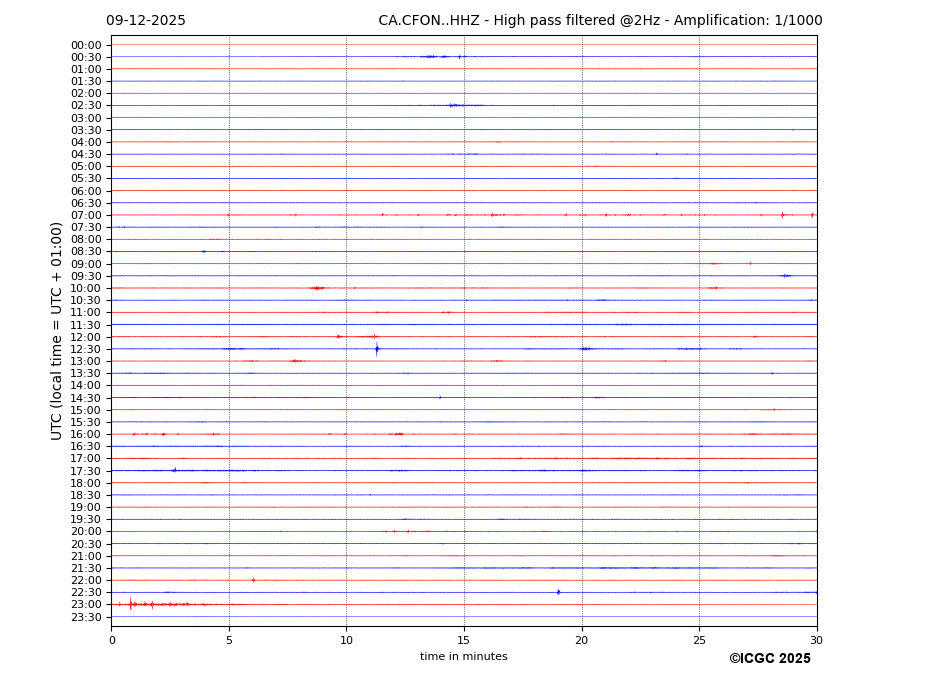Click the red spike near the end of the 07:00 trace
This screenshot has height=696, width=927.
782,215
